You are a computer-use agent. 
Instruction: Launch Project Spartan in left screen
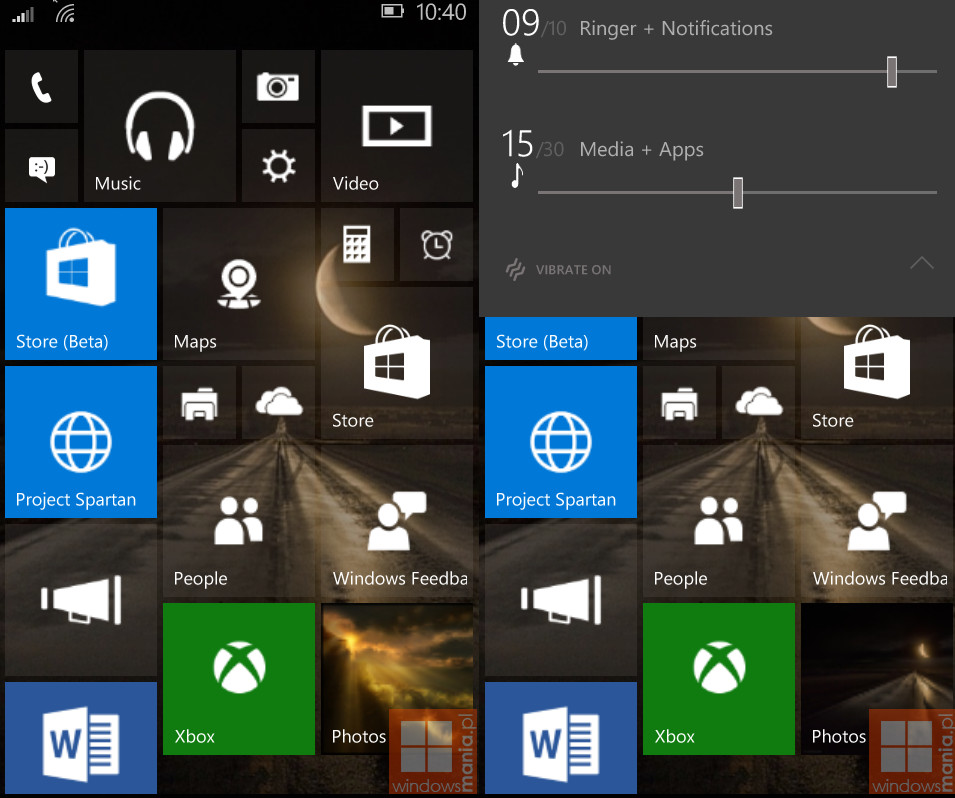pyautogui.click(x=81, y=442)
